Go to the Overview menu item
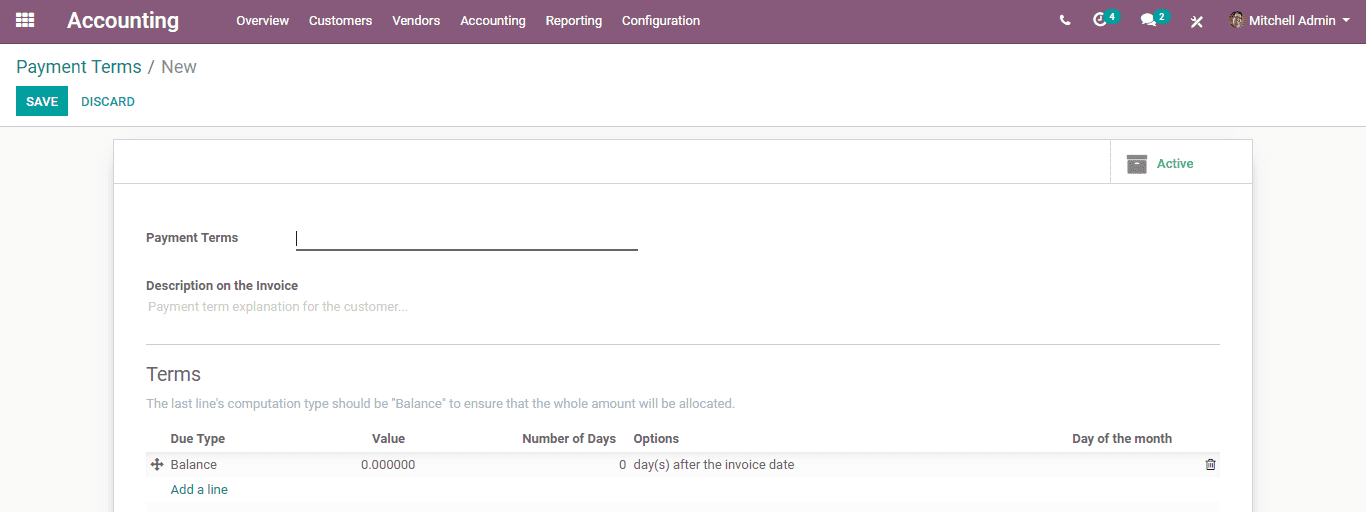The image size is (1366, 512). (262, 20)
